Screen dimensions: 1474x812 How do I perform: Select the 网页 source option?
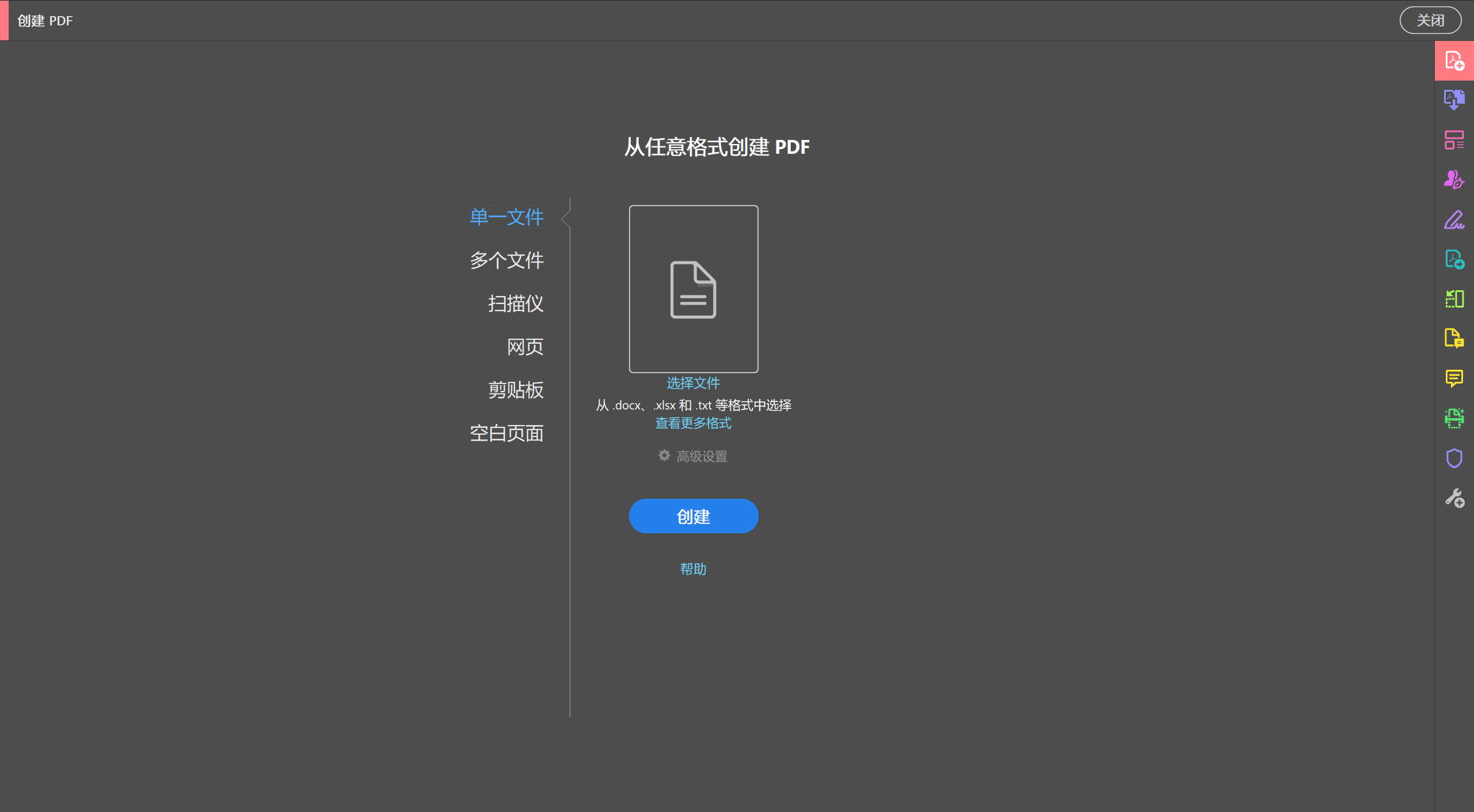pos(525,347)
